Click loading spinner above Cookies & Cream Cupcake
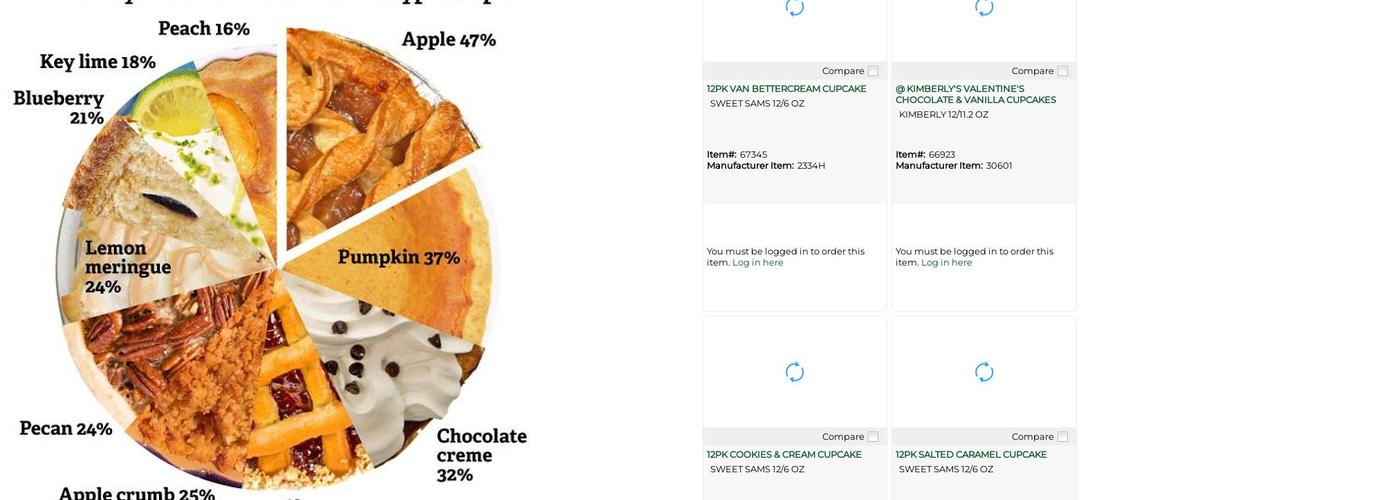Image resolution: width=1400 pixels, height=500 pixels. pos(795,372)
